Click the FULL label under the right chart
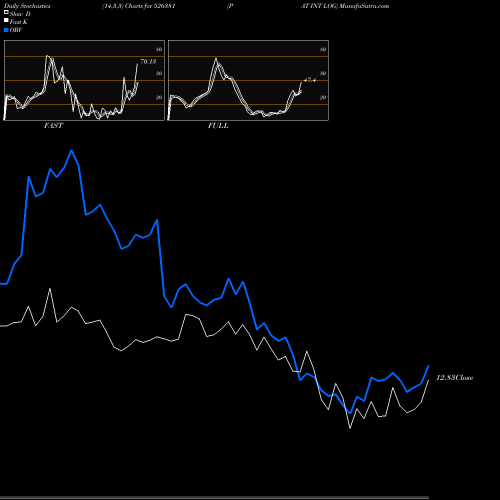Image resolution: width=500 pixels, height=500 pixels. (x=218, y=126)
